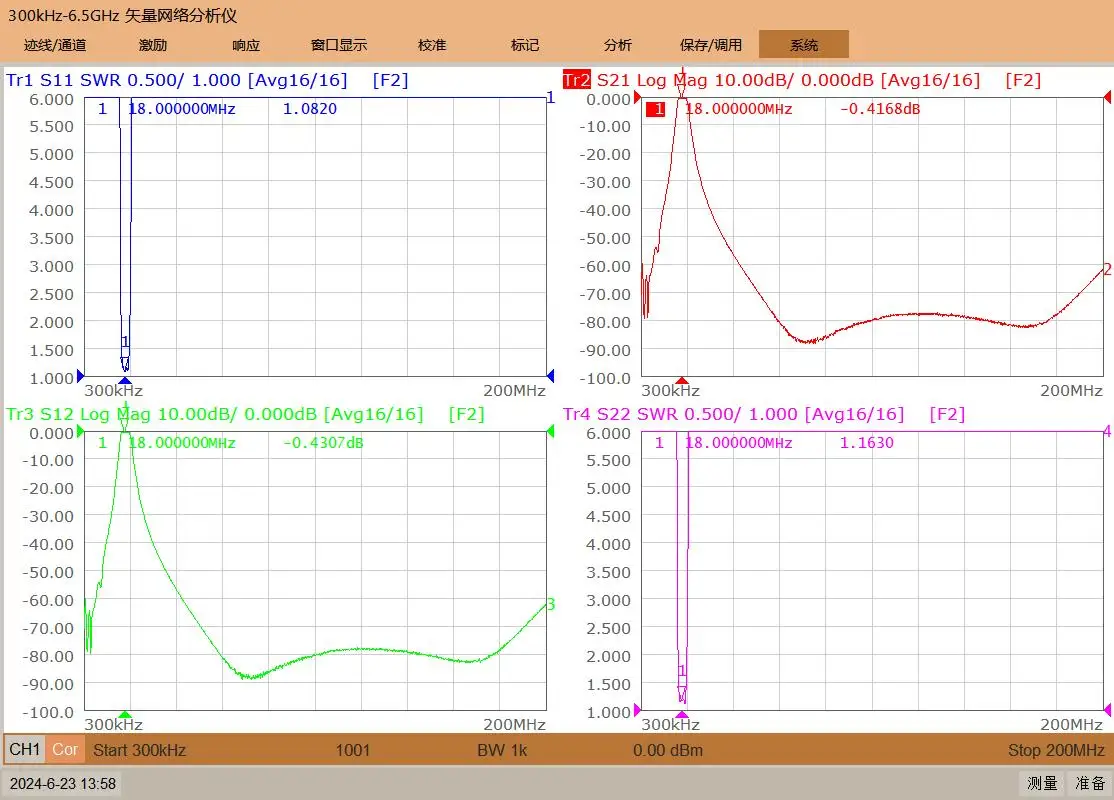Image resolution: width=1114 pixels, height=800 pixels.
Task: Click the CH1 channel label
Action: pos(25,750)
